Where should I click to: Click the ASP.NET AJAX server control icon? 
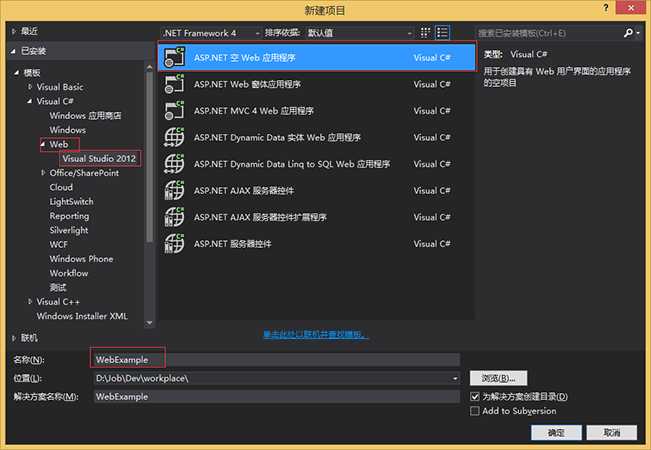pos(174,190)
